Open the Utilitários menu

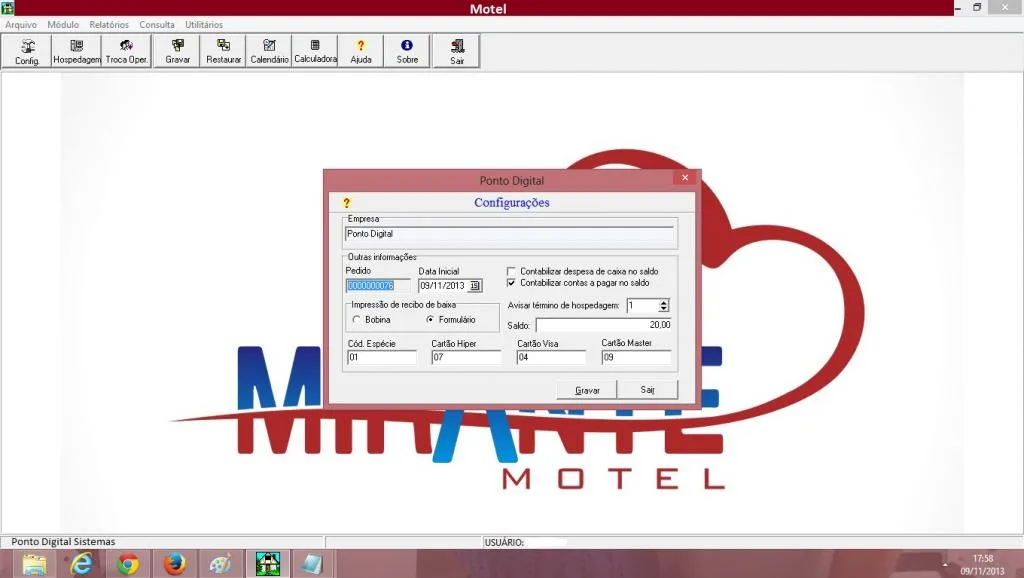click(x=204, y=24)
